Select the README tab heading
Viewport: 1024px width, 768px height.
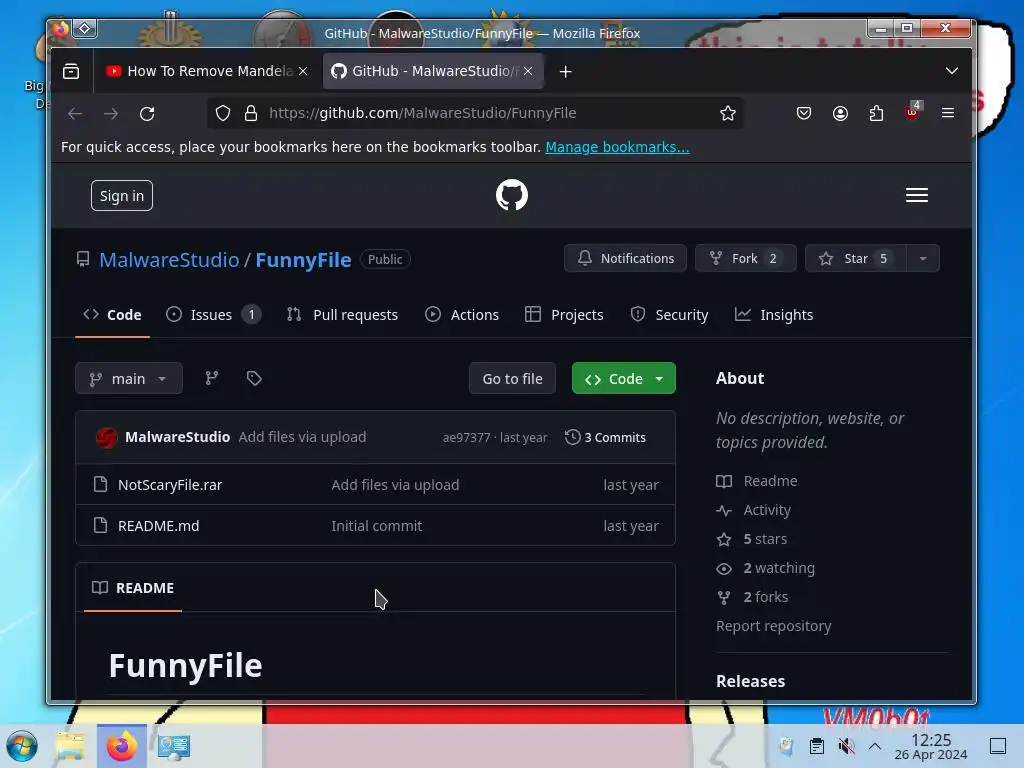click(133, 588)
